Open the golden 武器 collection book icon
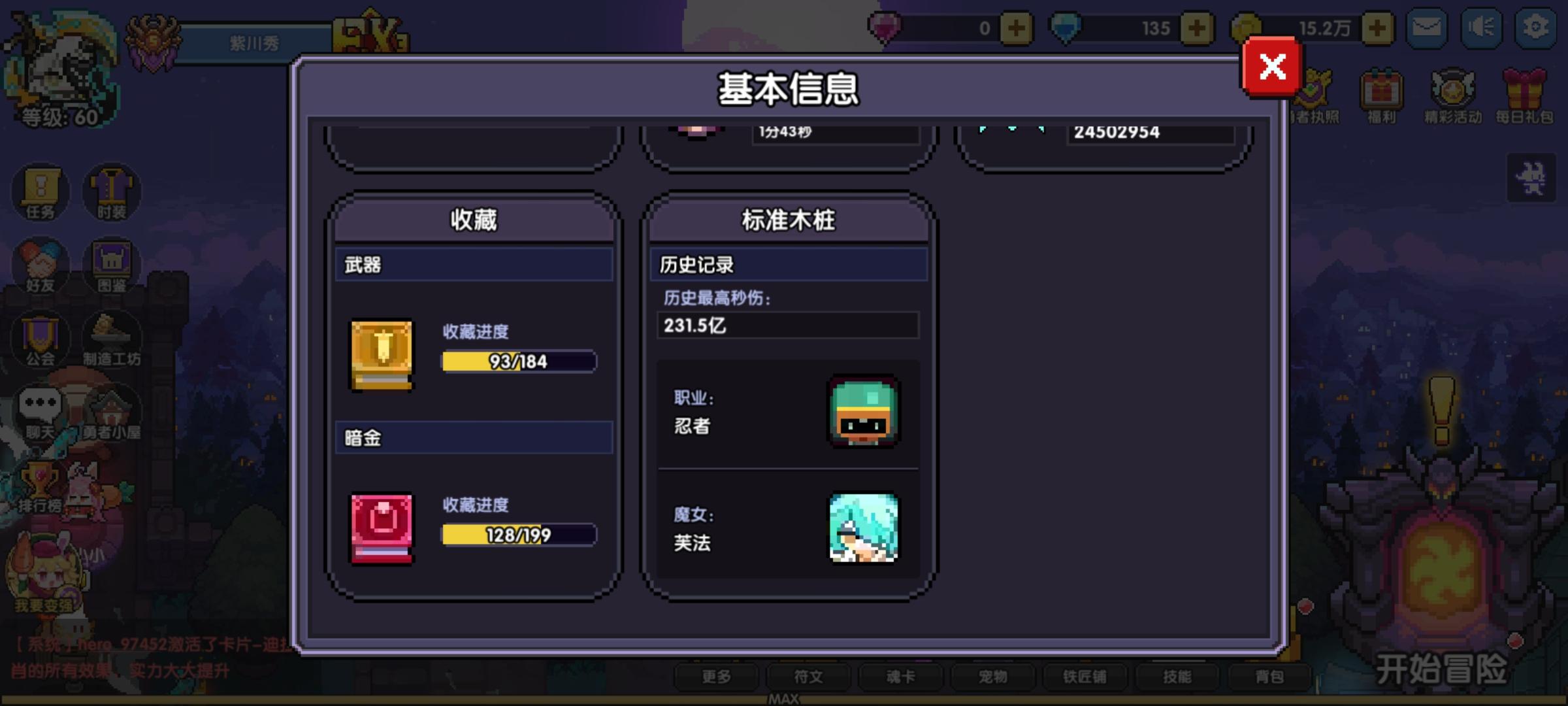 click(x=382, y=355)
